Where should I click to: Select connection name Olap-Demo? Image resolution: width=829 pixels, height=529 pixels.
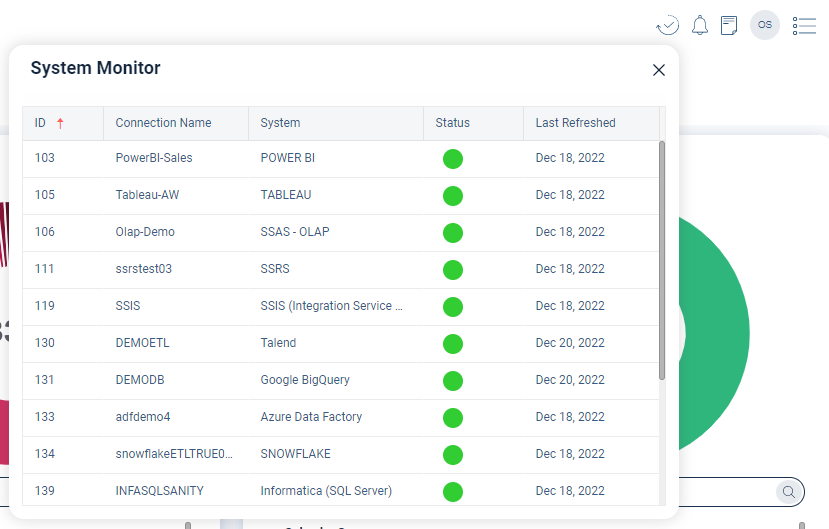point(145,231)
